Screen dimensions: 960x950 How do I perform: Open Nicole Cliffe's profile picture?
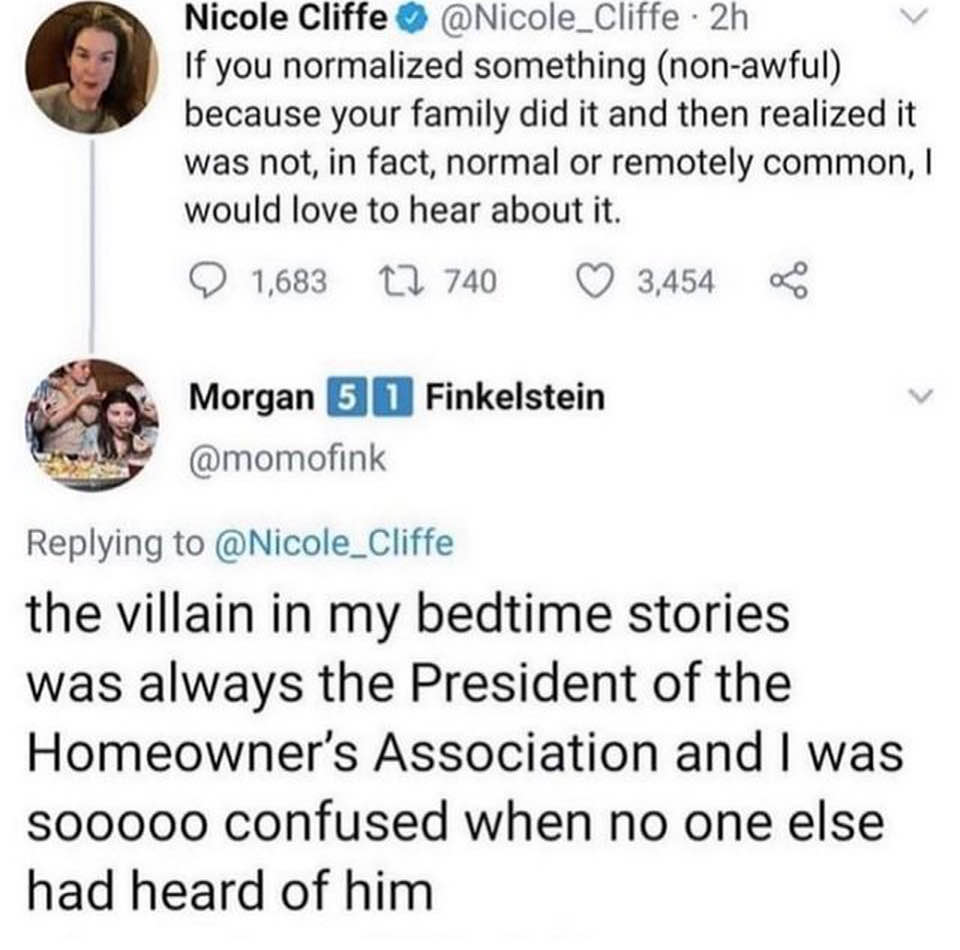pos(91,68)
